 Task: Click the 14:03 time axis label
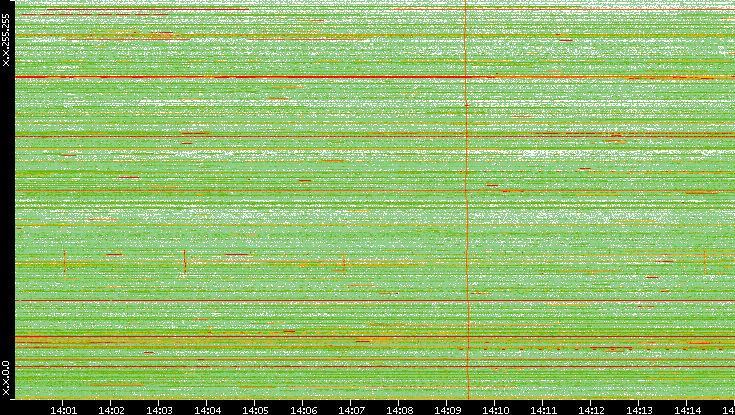pos(159,410)
